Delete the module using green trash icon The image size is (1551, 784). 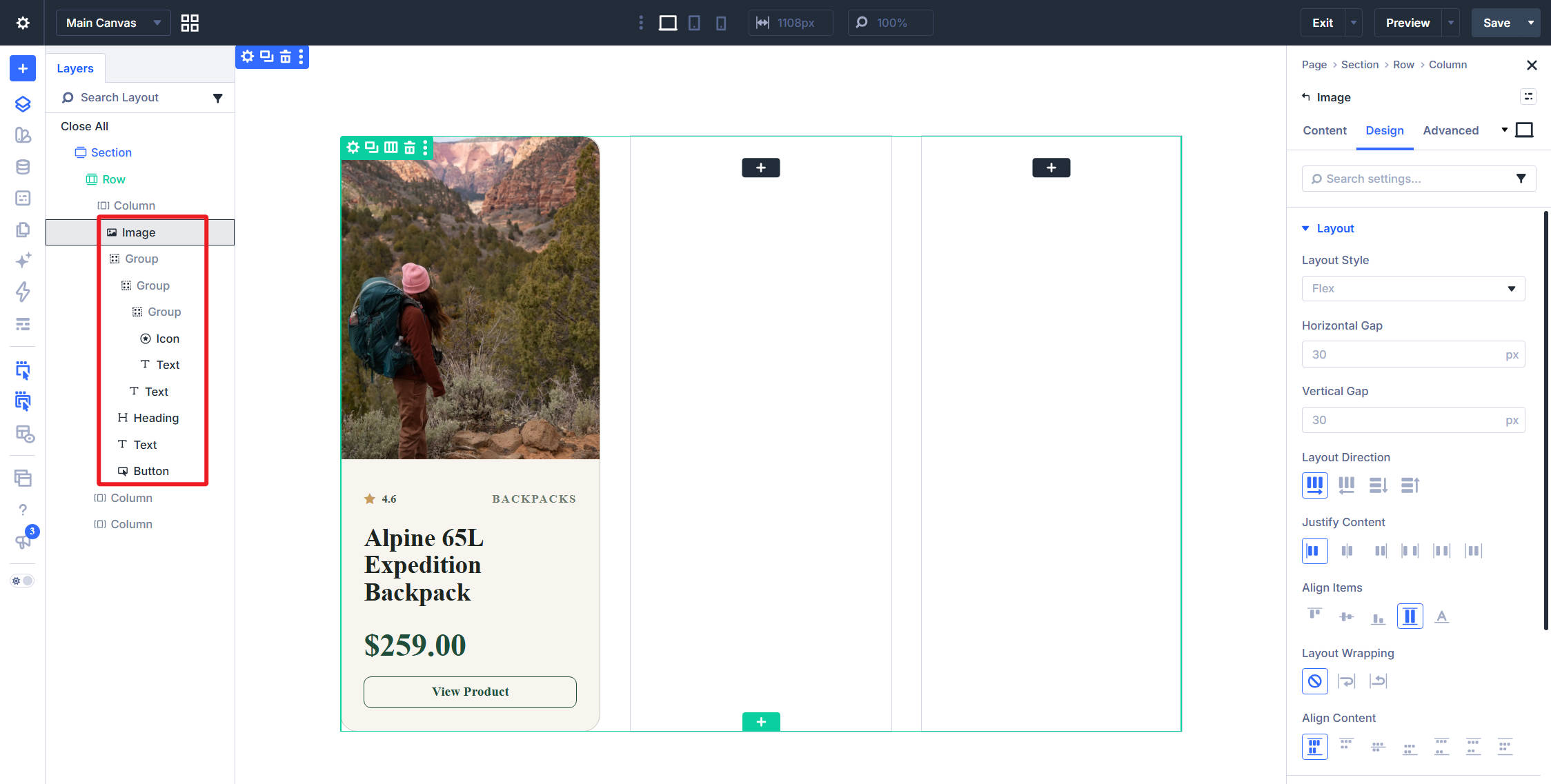click(x=409, y=147)
